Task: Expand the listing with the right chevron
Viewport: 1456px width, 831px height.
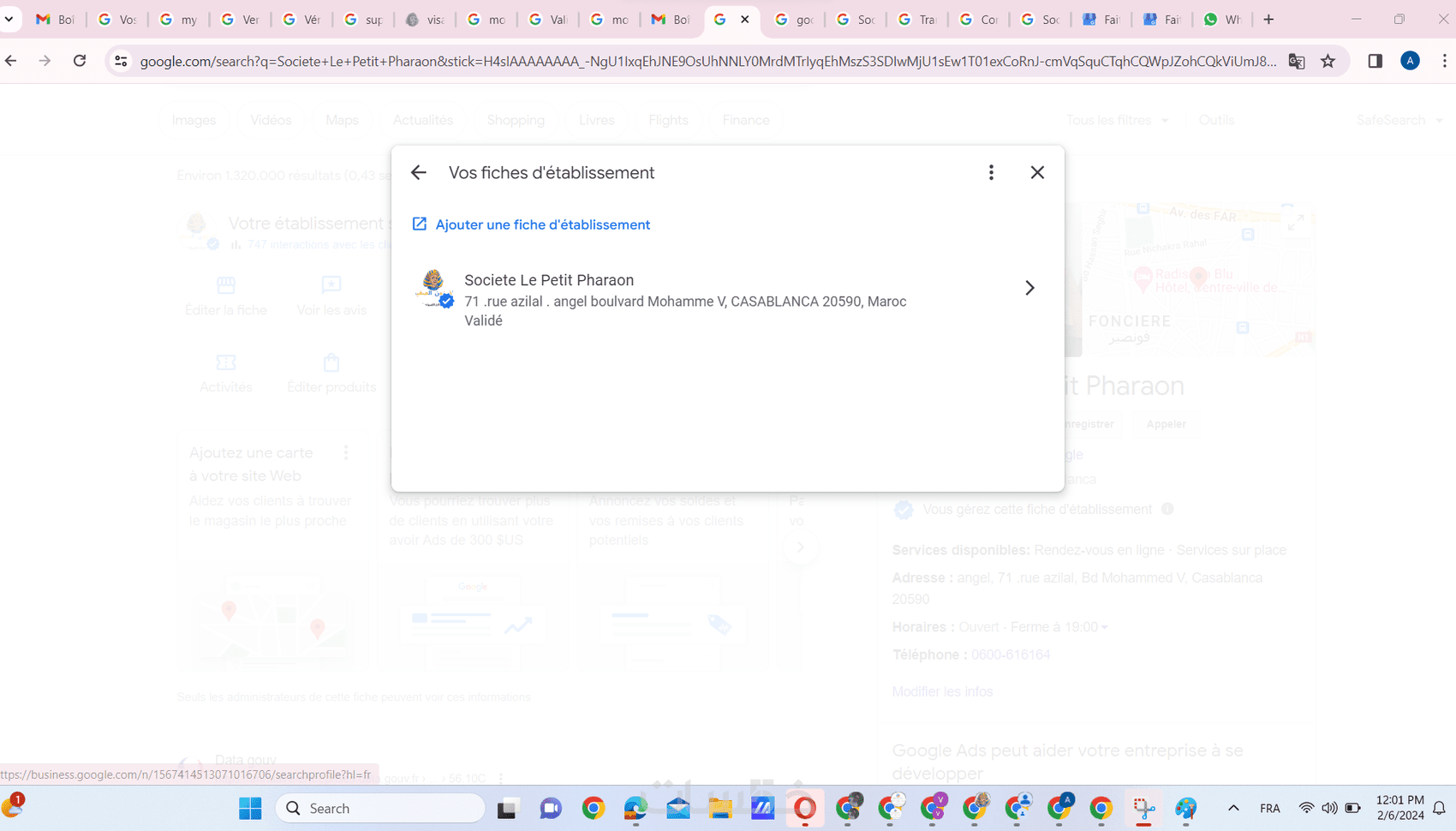Action: coord(1029,288)
